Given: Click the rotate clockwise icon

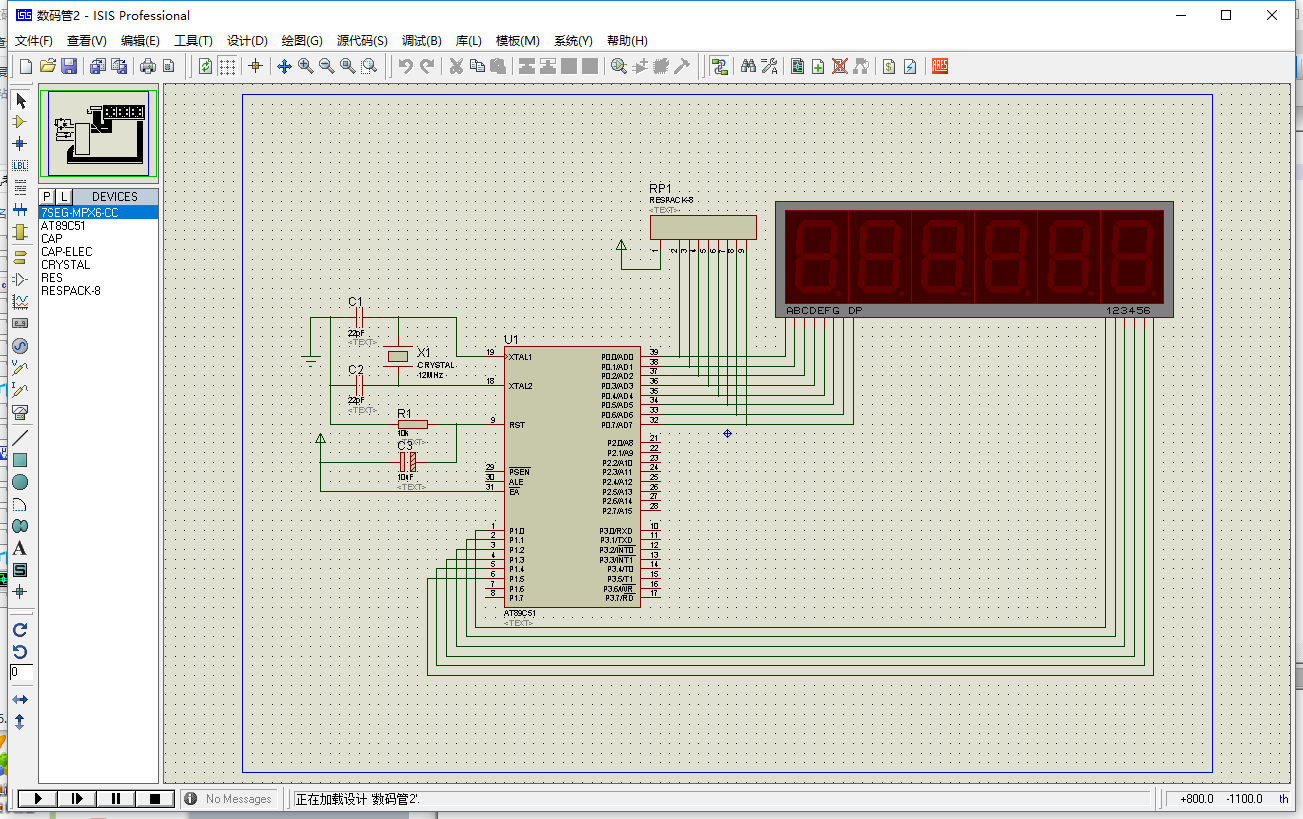Looking at the screenshot, I should 19,630.
